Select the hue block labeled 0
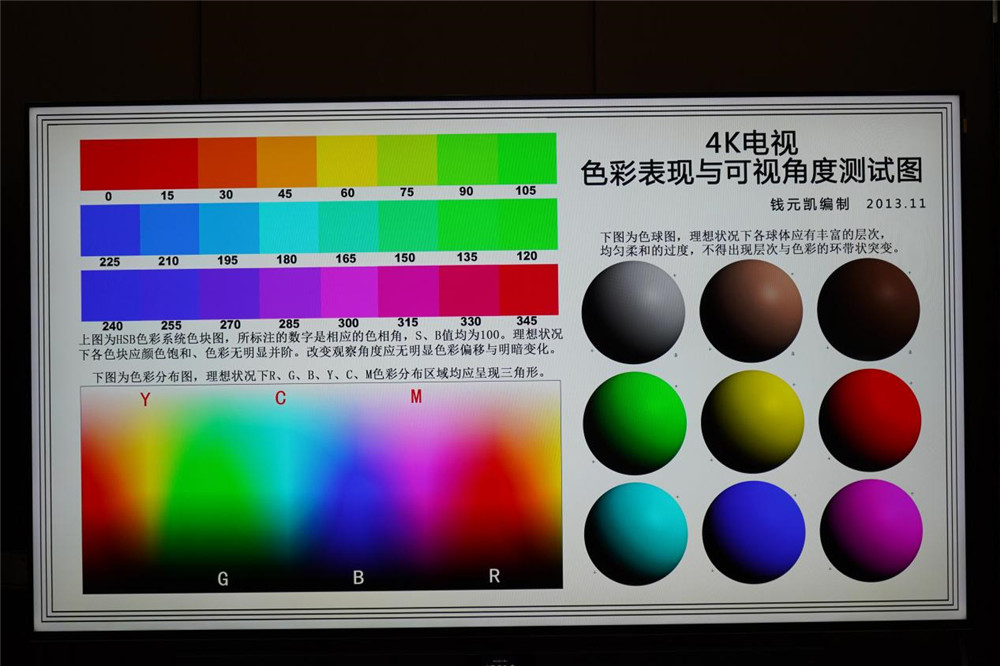The image size is (1000, 666). 107,165
